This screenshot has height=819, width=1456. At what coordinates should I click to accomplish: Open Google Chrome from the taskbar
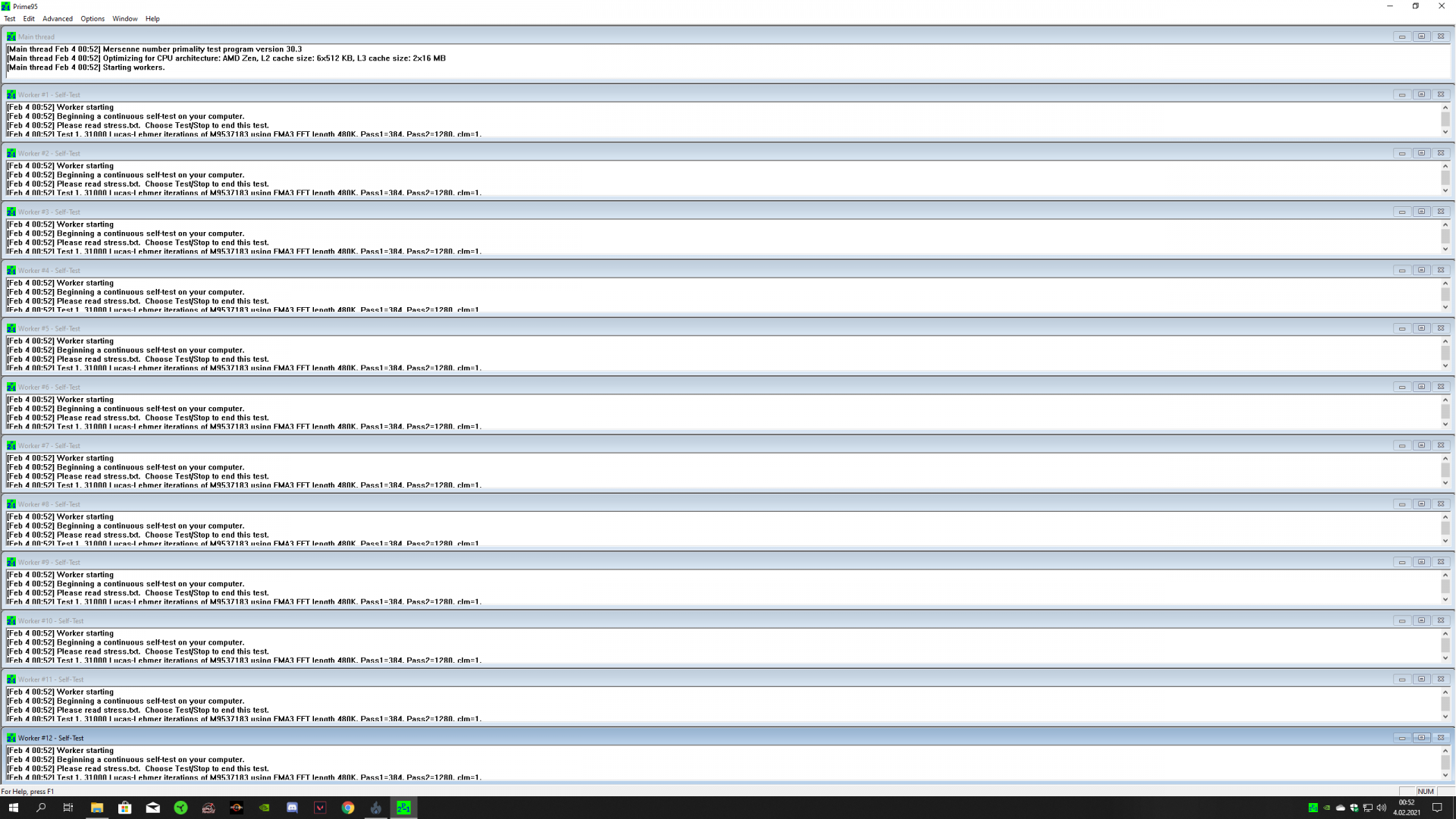[348, 808]
